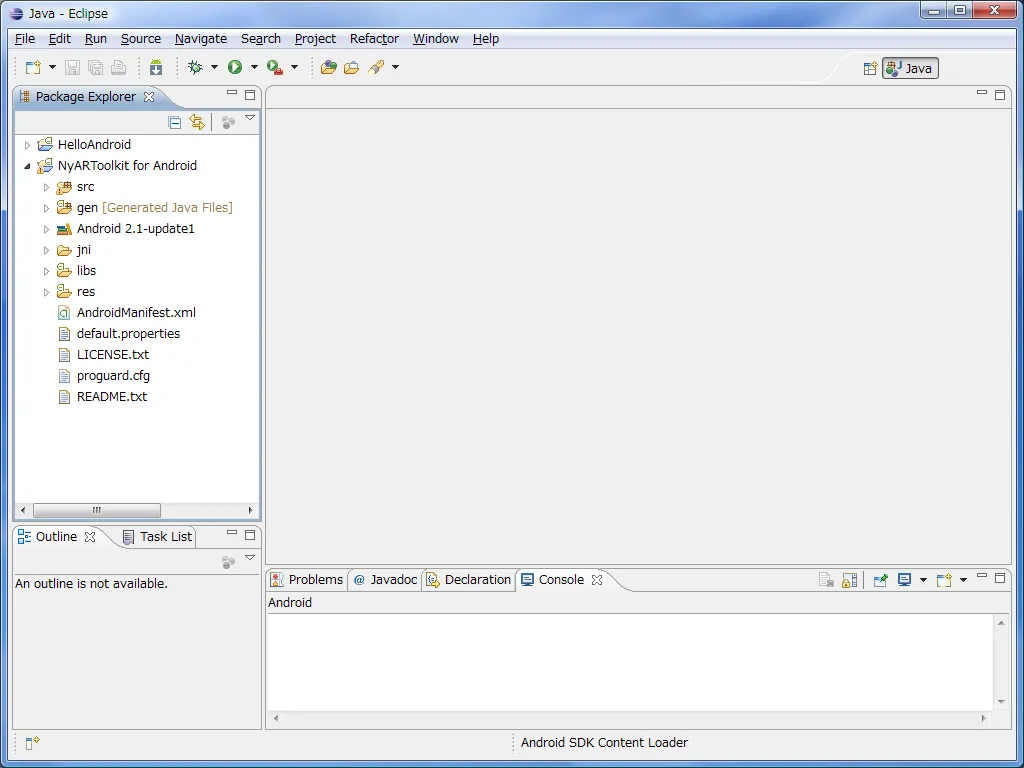This screenshot has height=768, width=1024.
Task: Click the Search flashlight toolbar icon
Action: (x=376, y=67)
